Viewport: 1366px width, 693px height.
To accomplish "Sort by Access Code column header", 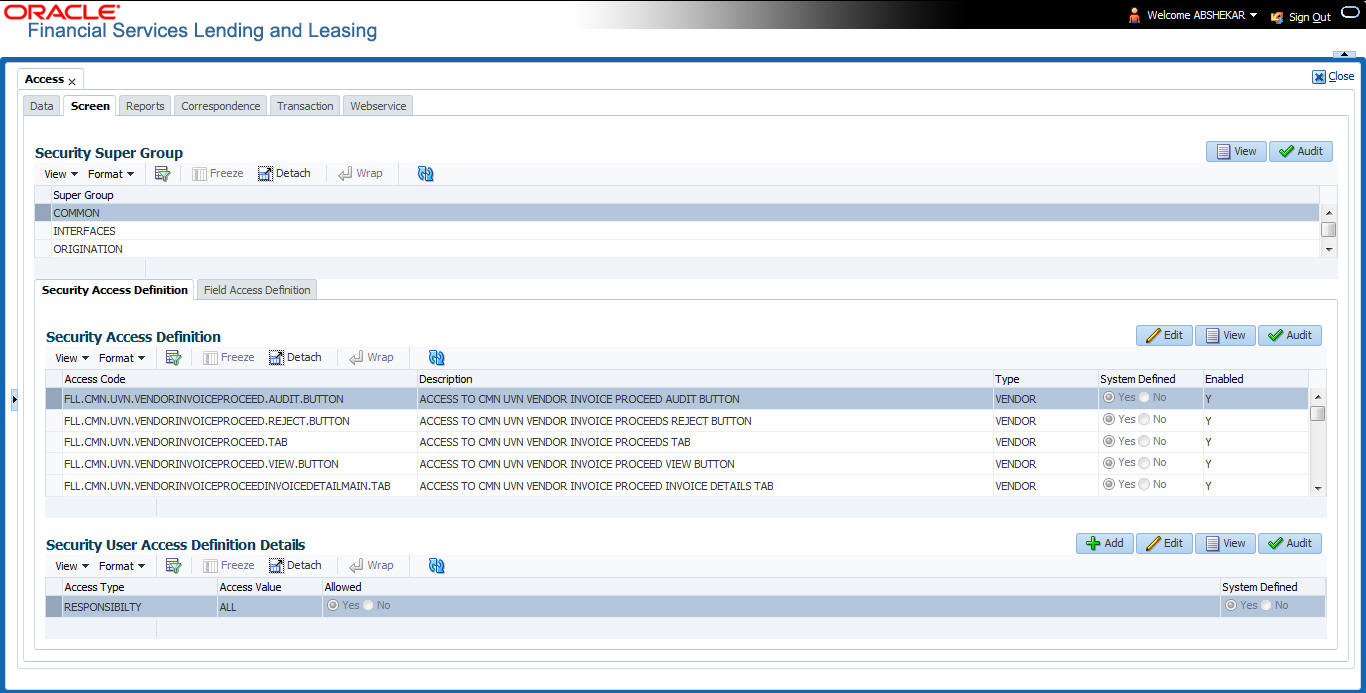I will pyautogui.click(x=95, y=380).
